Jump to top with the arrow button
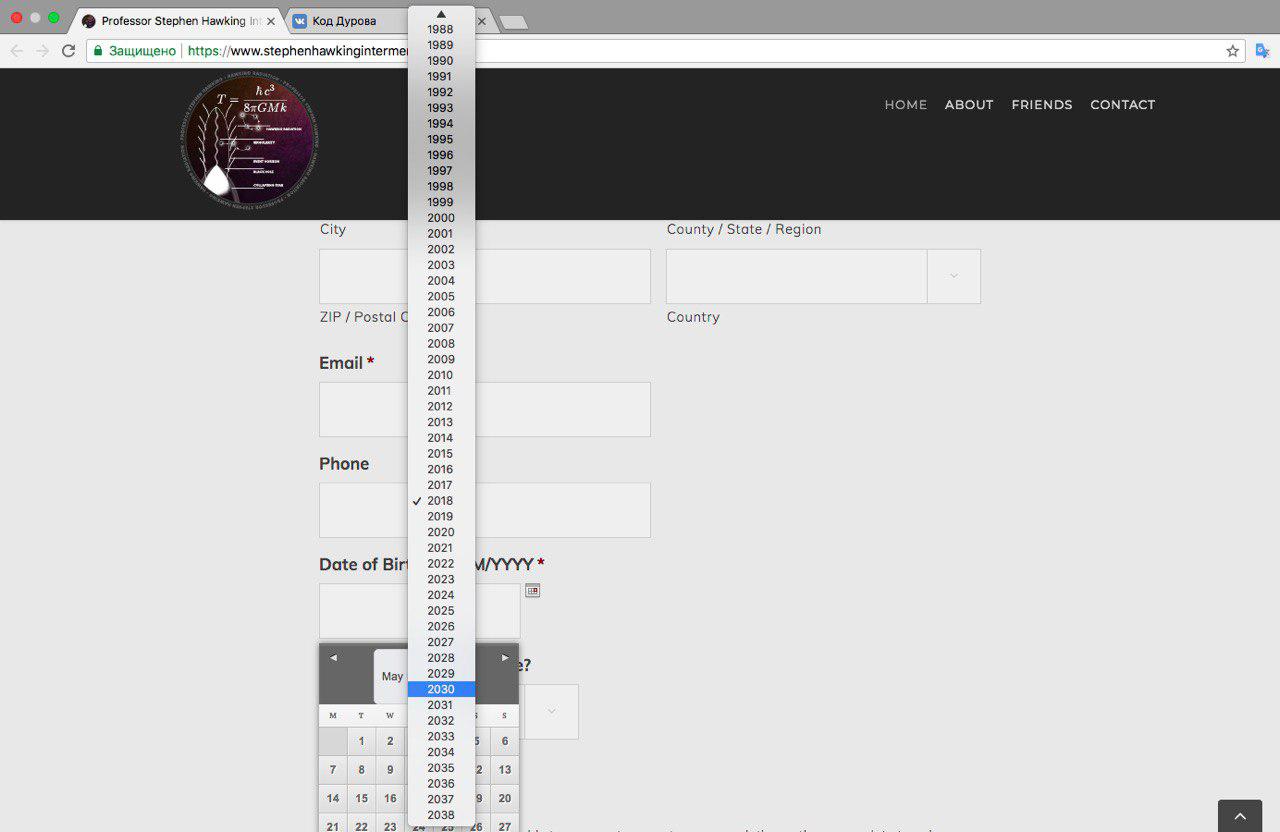This screenshot has height=832, width=1280. coord(1240,816)
